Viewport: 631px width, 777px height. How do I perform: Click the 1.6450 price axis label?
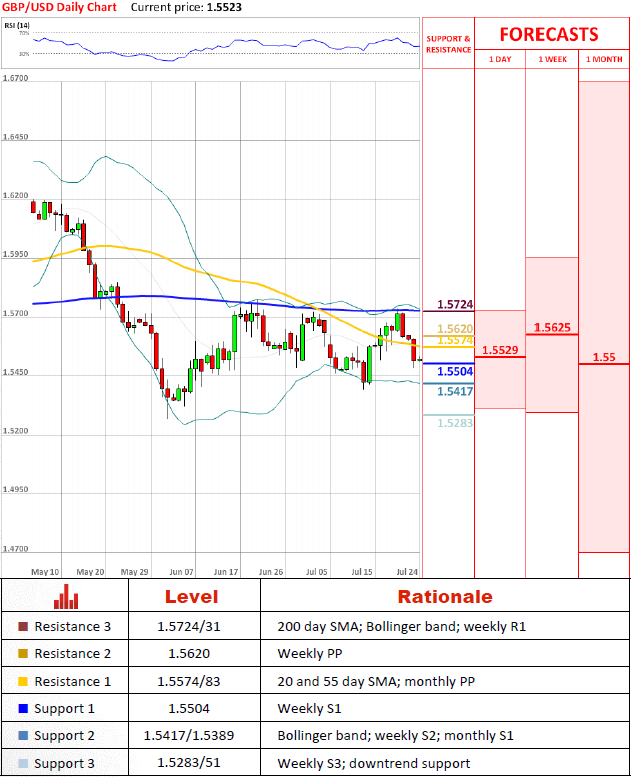click(x=15, y=137)
